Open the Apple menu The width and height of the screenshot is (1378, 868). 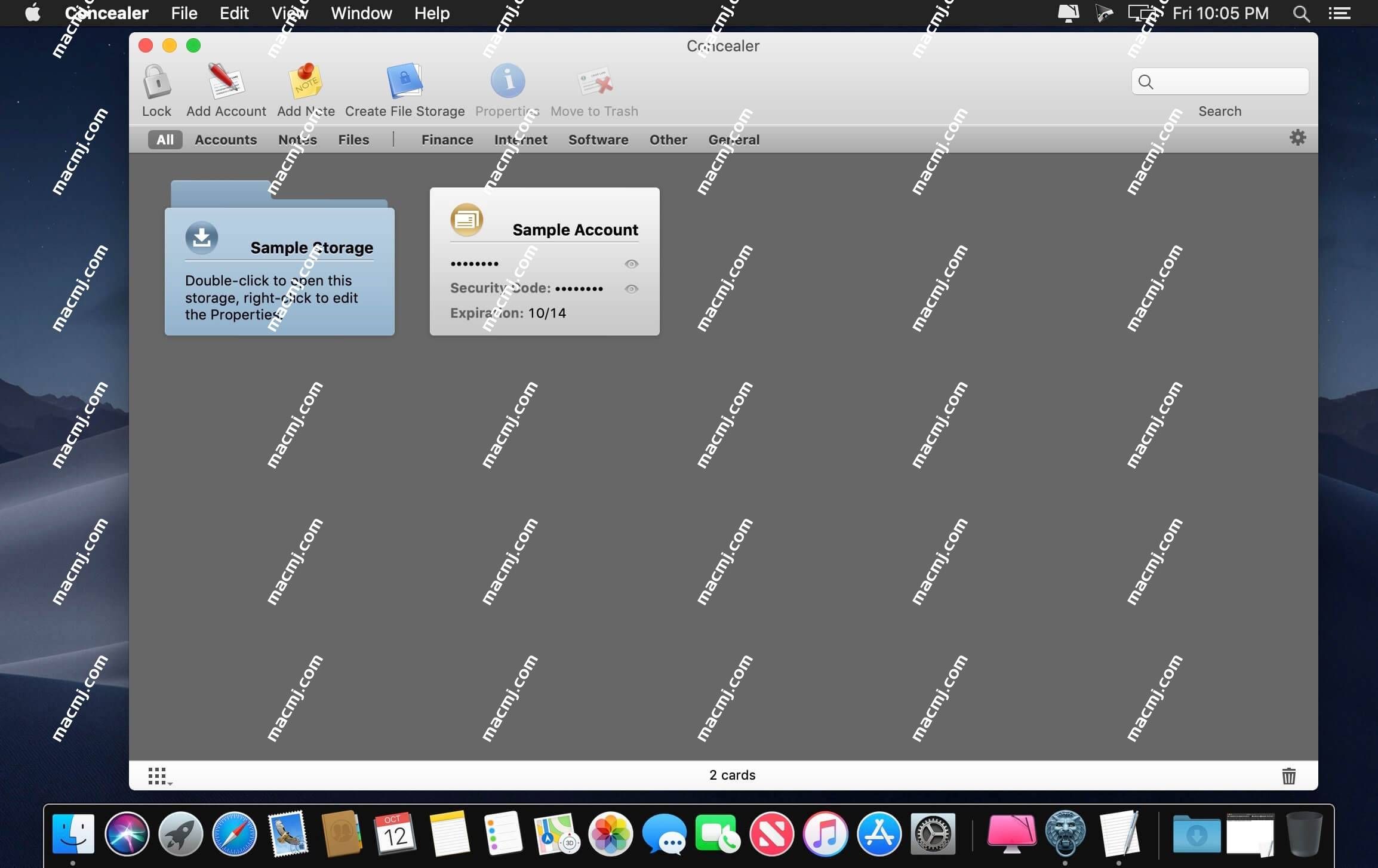tap(33, 13)
